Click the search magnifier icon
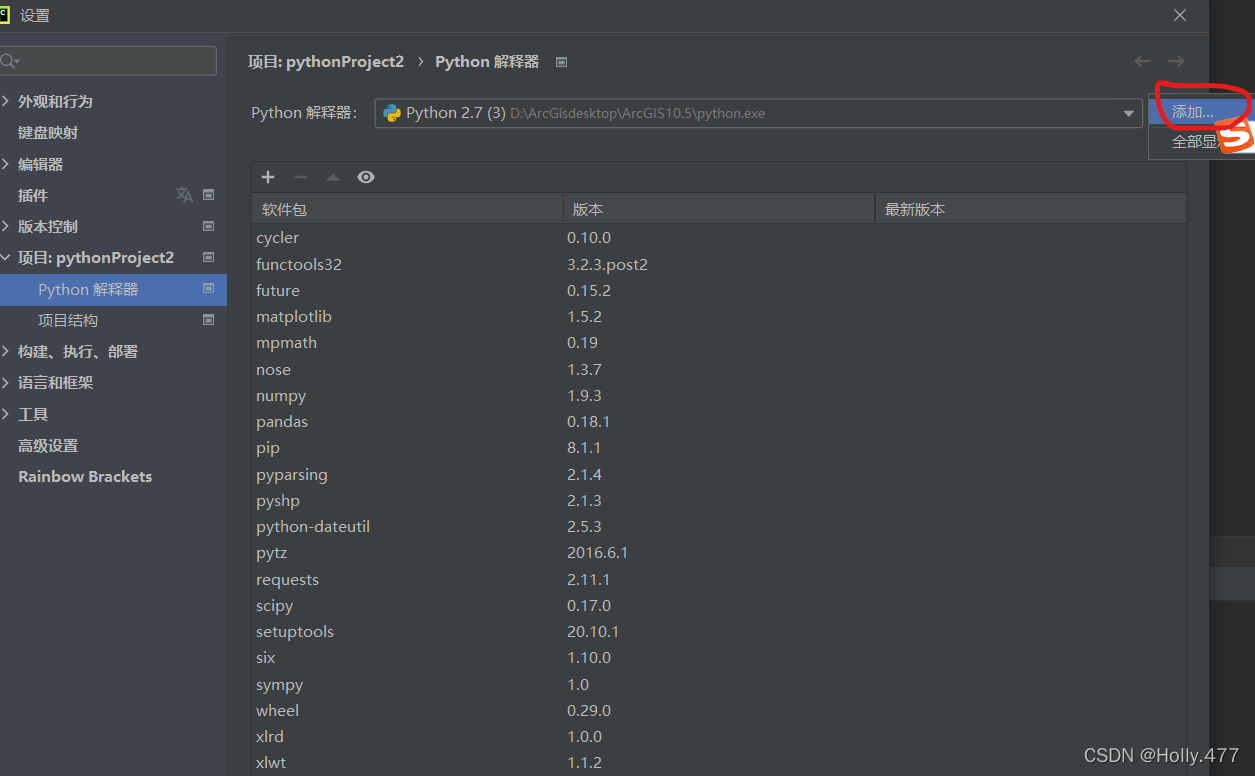The image size is (1255, 776). 10,61
